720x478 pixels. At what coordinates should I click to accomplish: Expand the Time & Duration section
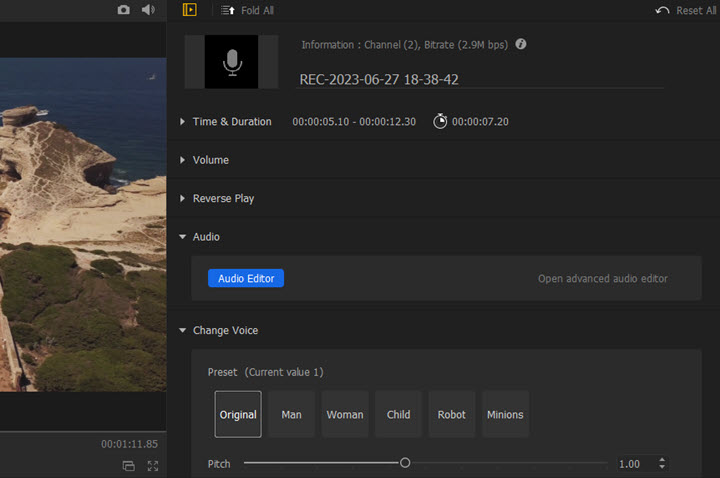click(182, 122)
